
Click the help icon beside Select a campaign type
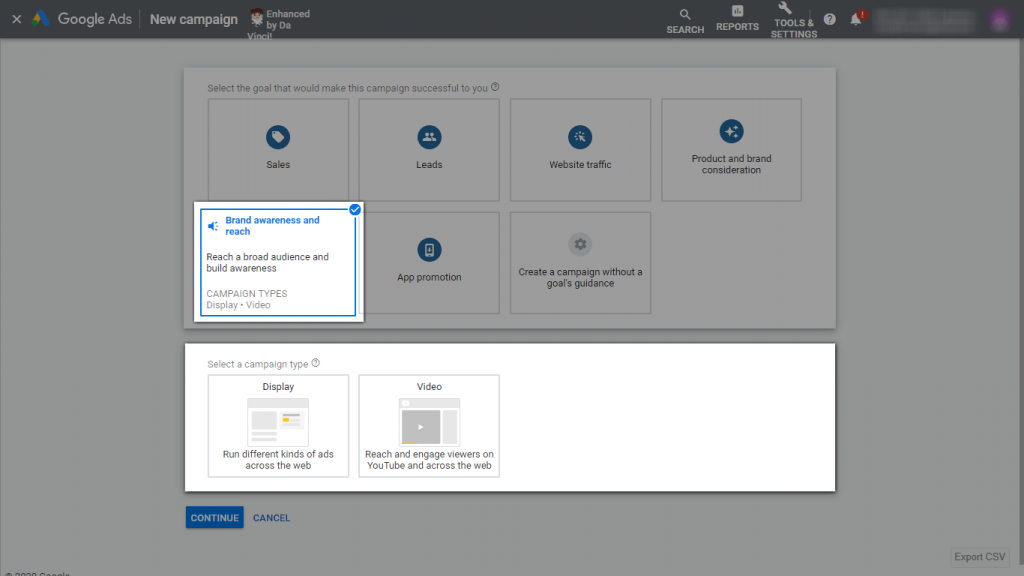coord(315,363)
